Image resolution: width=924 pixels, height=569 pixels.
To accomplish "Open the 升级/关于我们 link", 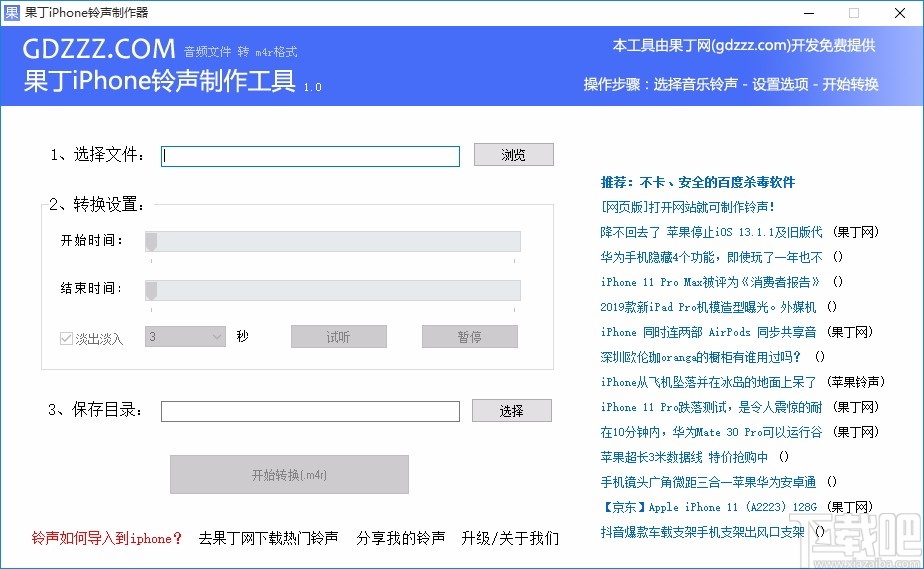I will [x=510, y=538].
